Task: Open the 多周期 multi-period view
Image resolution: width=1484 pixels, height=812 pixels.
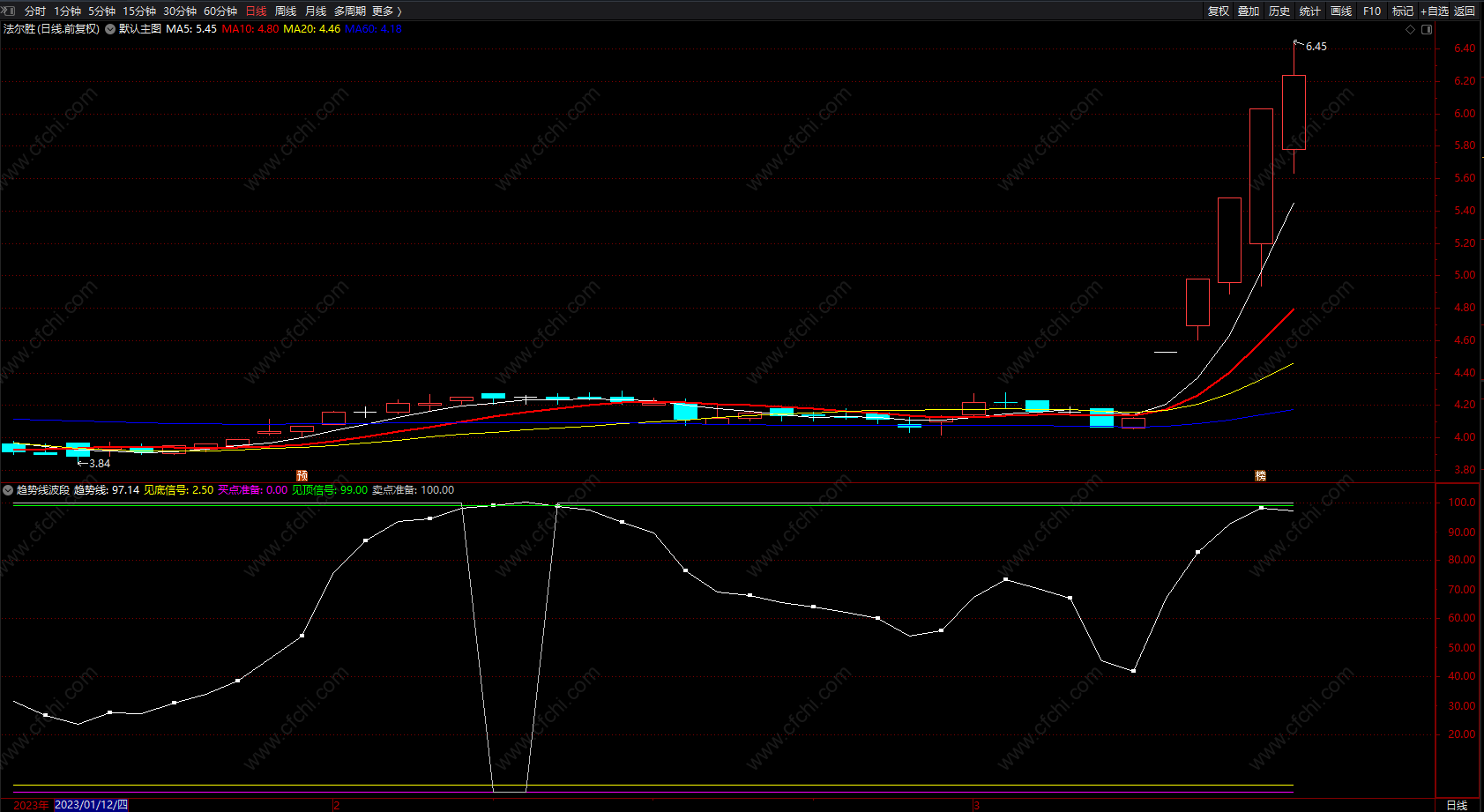Action: [x=350, y=11]
